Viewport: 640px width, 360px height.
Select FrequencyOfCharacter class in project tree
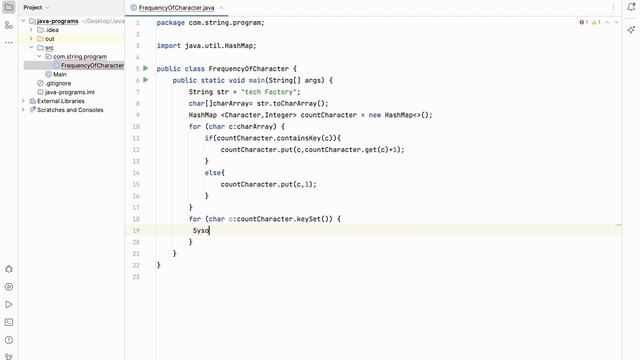(x=92, y=65)
